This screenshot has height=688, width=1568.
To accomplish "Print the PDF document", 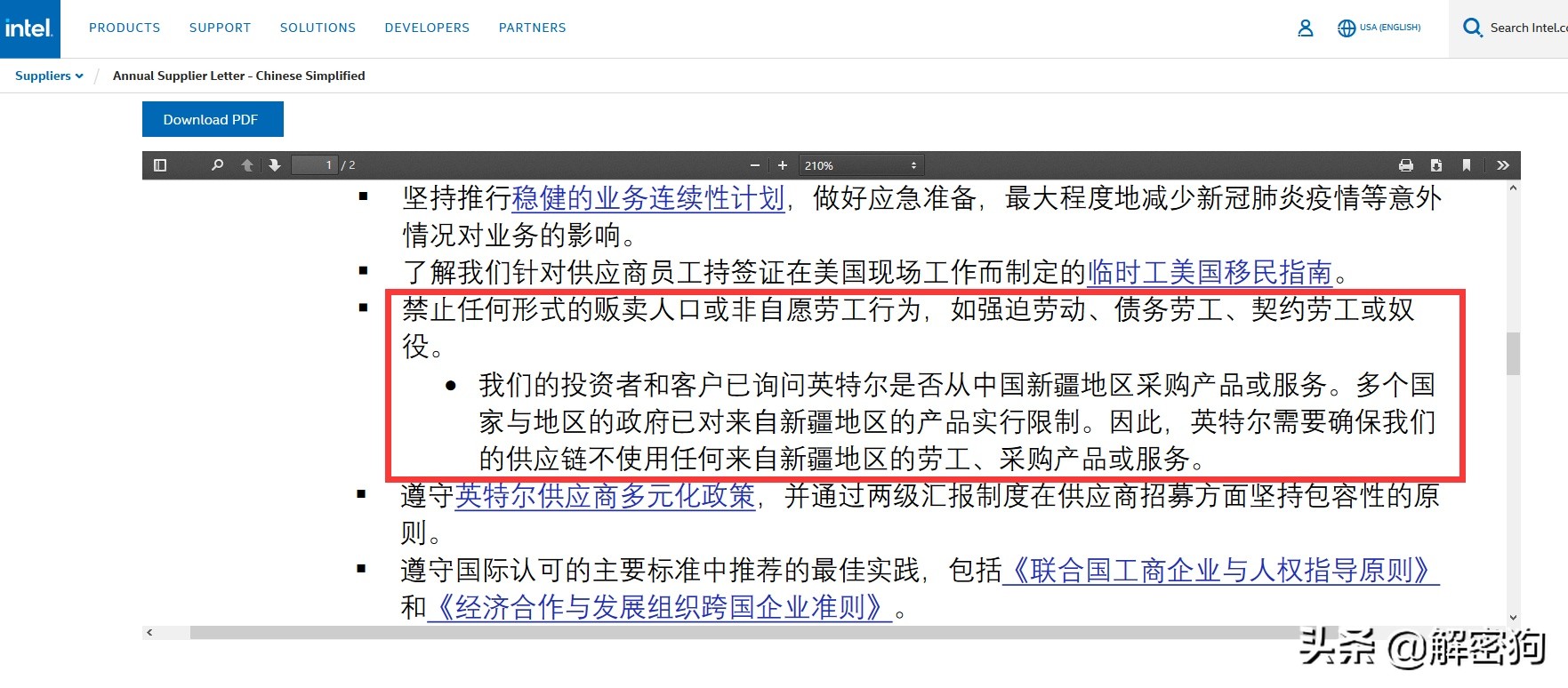I will click(1406, 165).
